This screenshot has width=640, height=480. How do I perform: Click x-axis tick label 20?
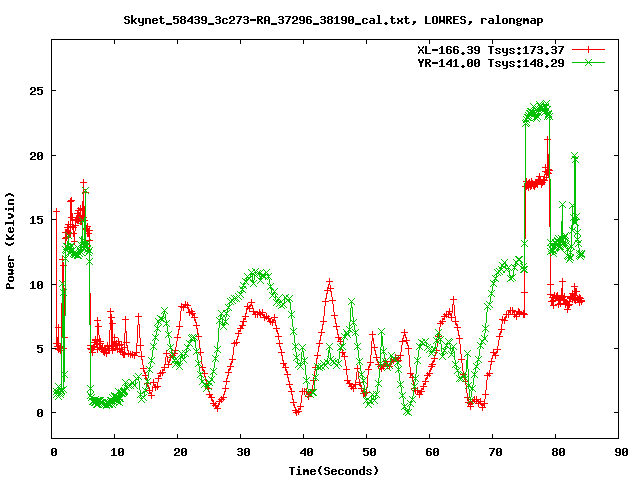click(180, 452)
